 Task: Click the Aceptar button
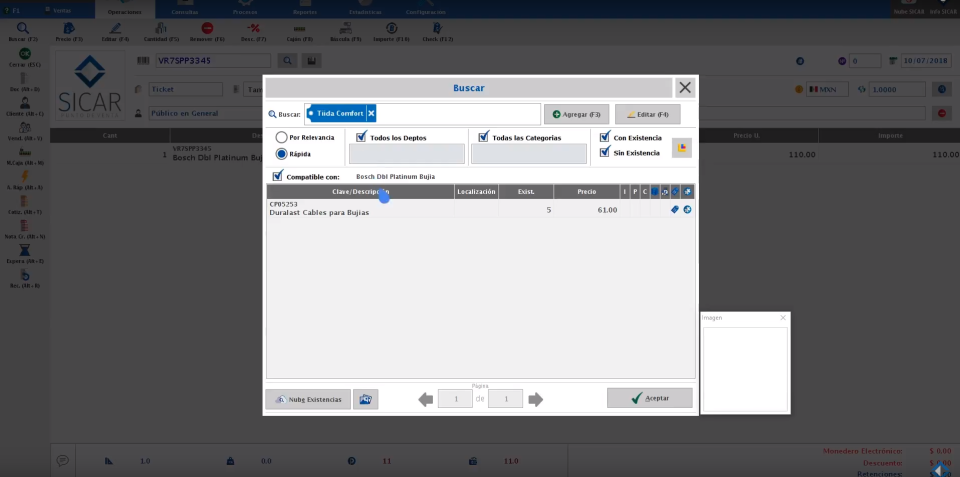(650, 398)
